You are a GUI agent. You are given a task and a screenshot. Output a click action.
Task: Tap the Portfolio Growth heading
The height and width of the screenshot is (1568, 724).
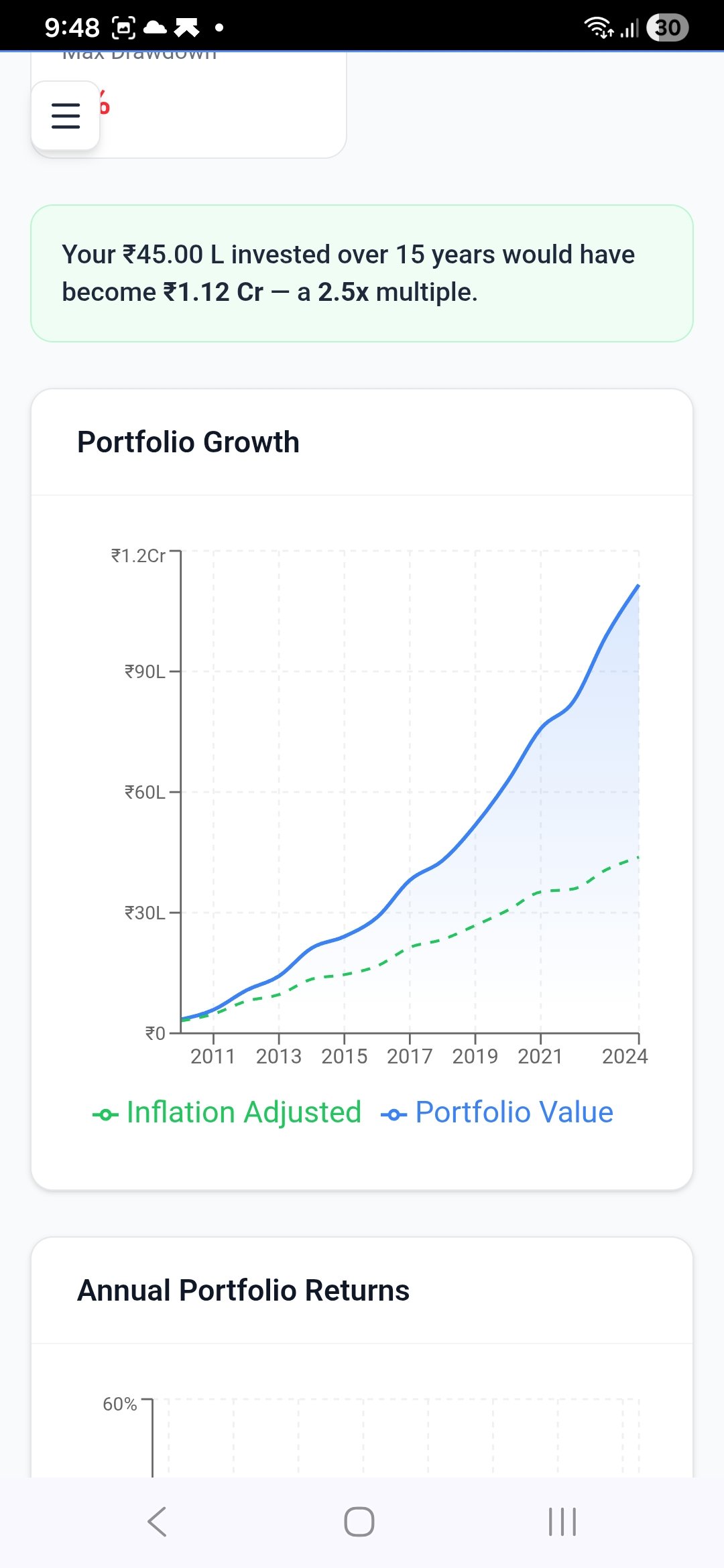pyautogui.click(x=188, y=442)
